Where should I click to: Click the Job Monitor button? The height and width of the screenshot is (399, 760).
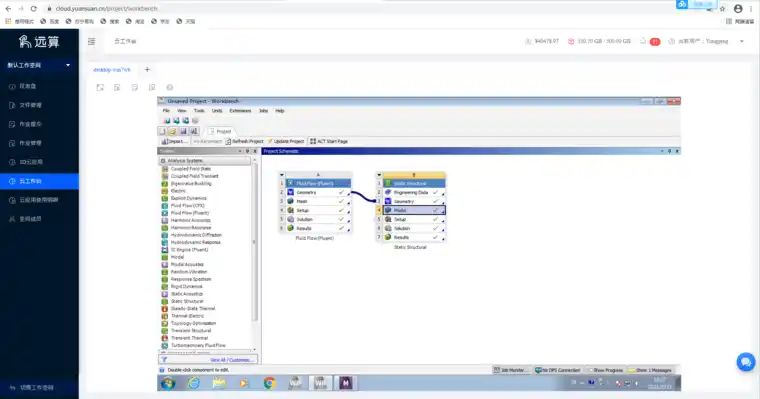[511, 370]
